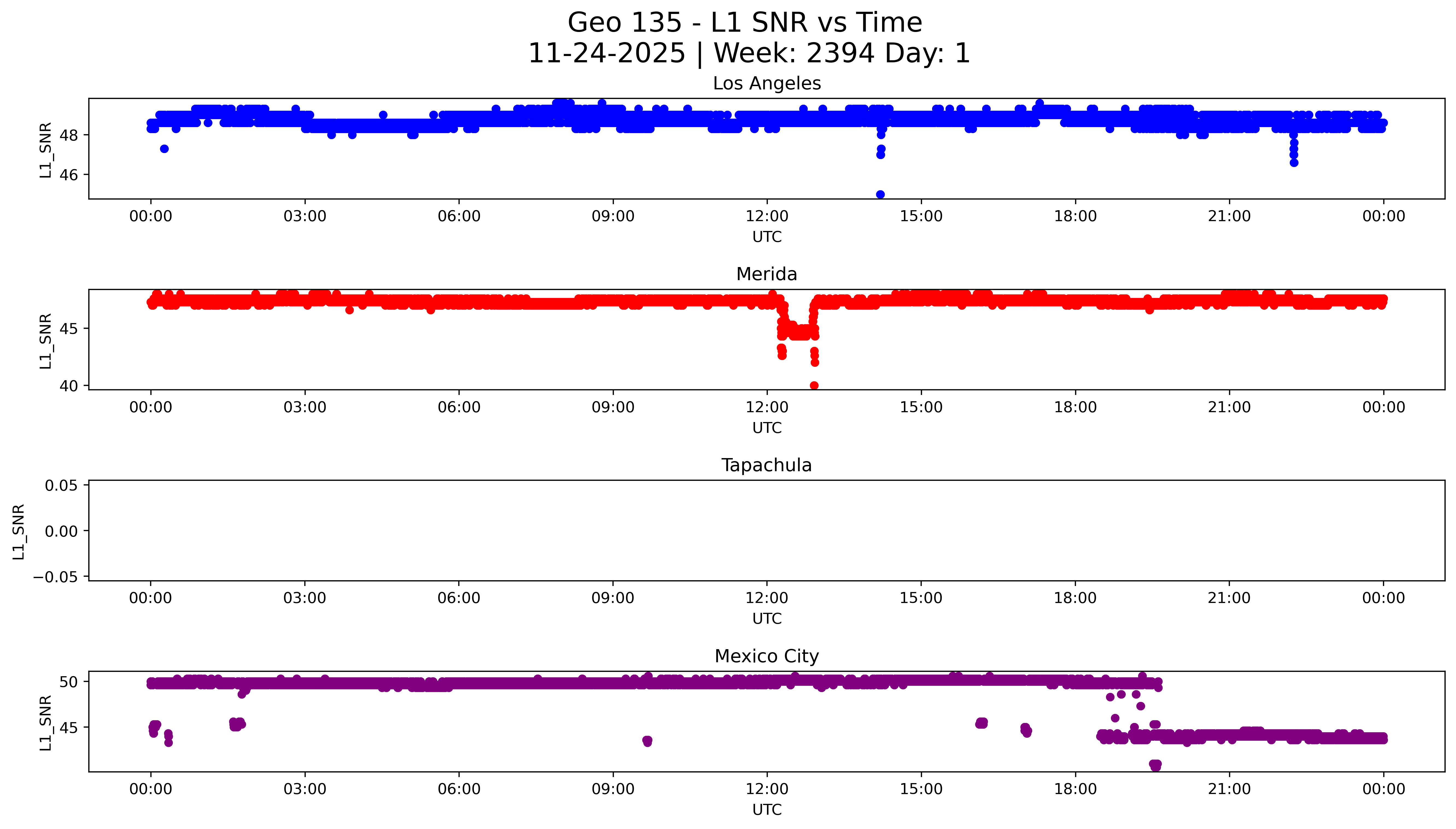
Task: Click the 'UTC' axis label under Mexico City plot
Action: (766, 810)
